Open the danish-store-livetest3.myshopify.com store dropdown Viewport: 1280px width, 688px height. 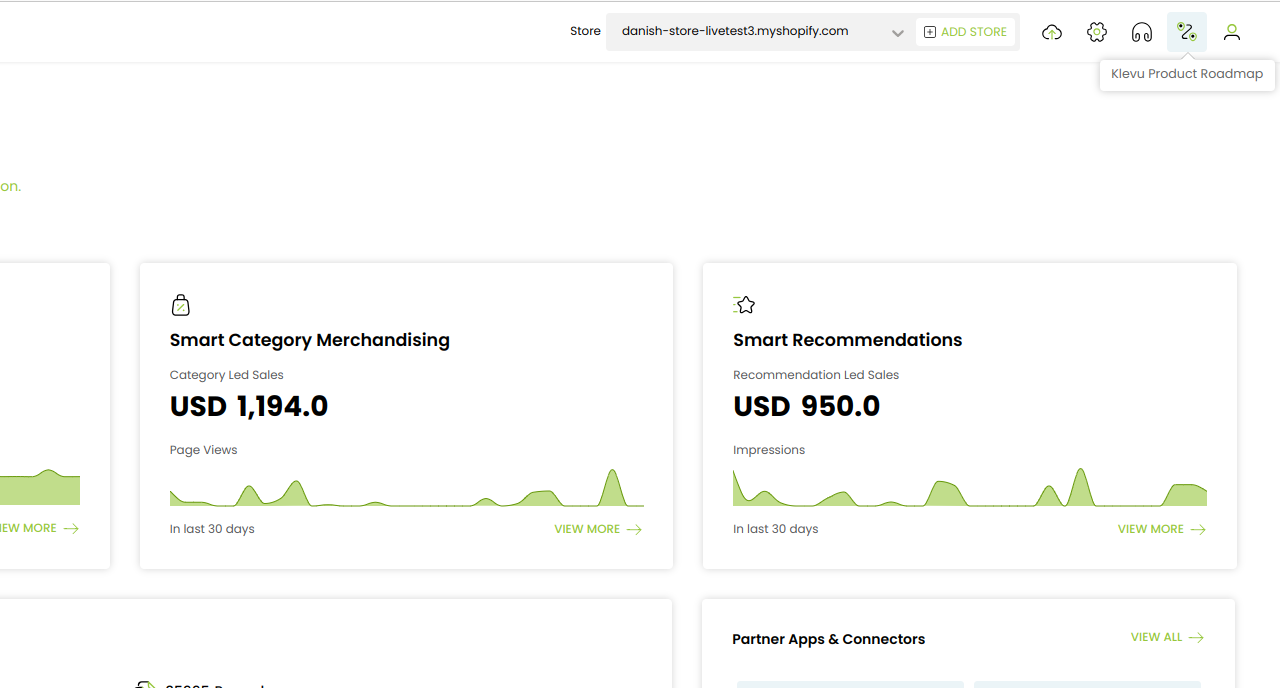(735, 31)
